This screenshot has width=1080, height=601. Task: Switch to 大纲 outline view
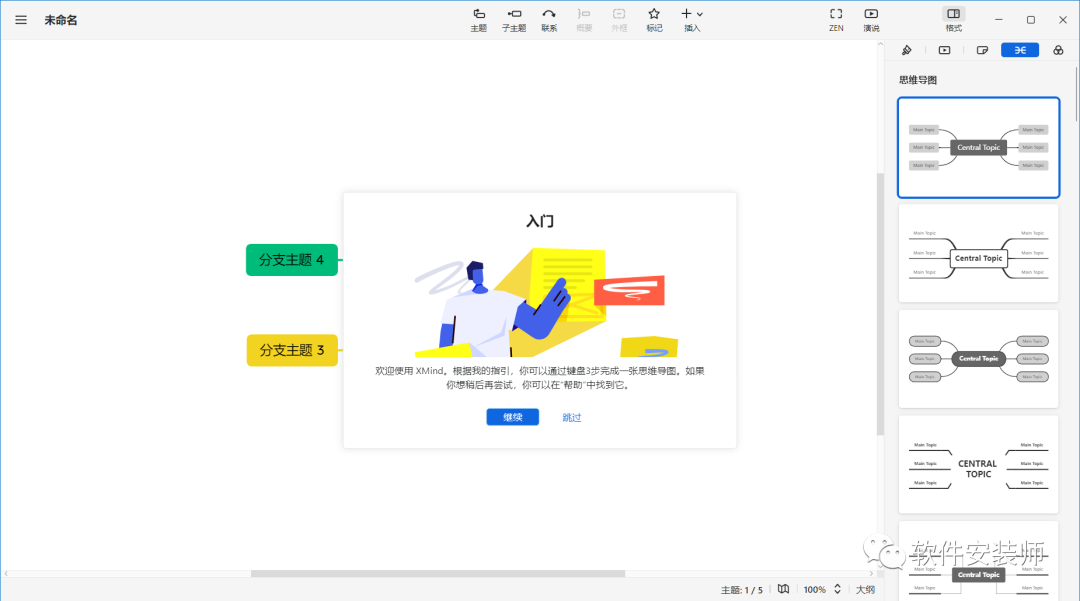point(865,590)
